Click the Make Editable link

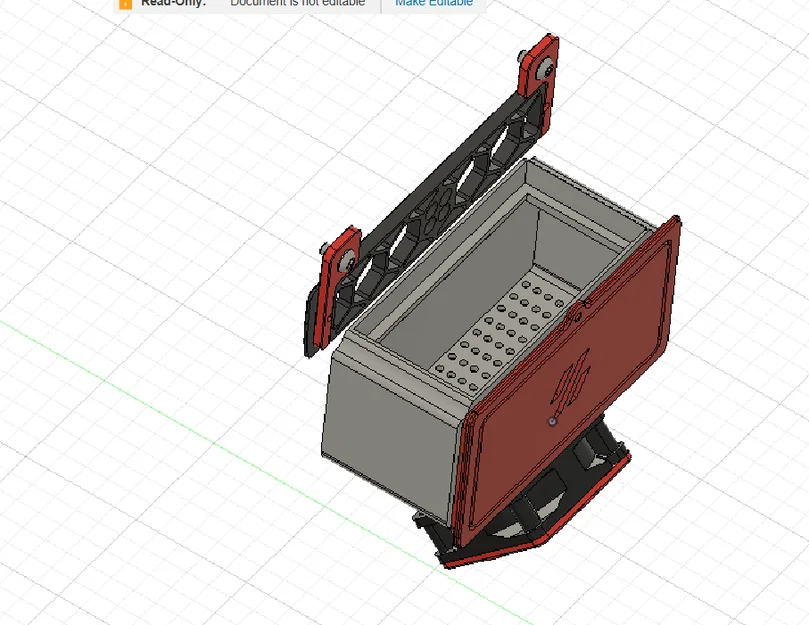pos(433,3)
